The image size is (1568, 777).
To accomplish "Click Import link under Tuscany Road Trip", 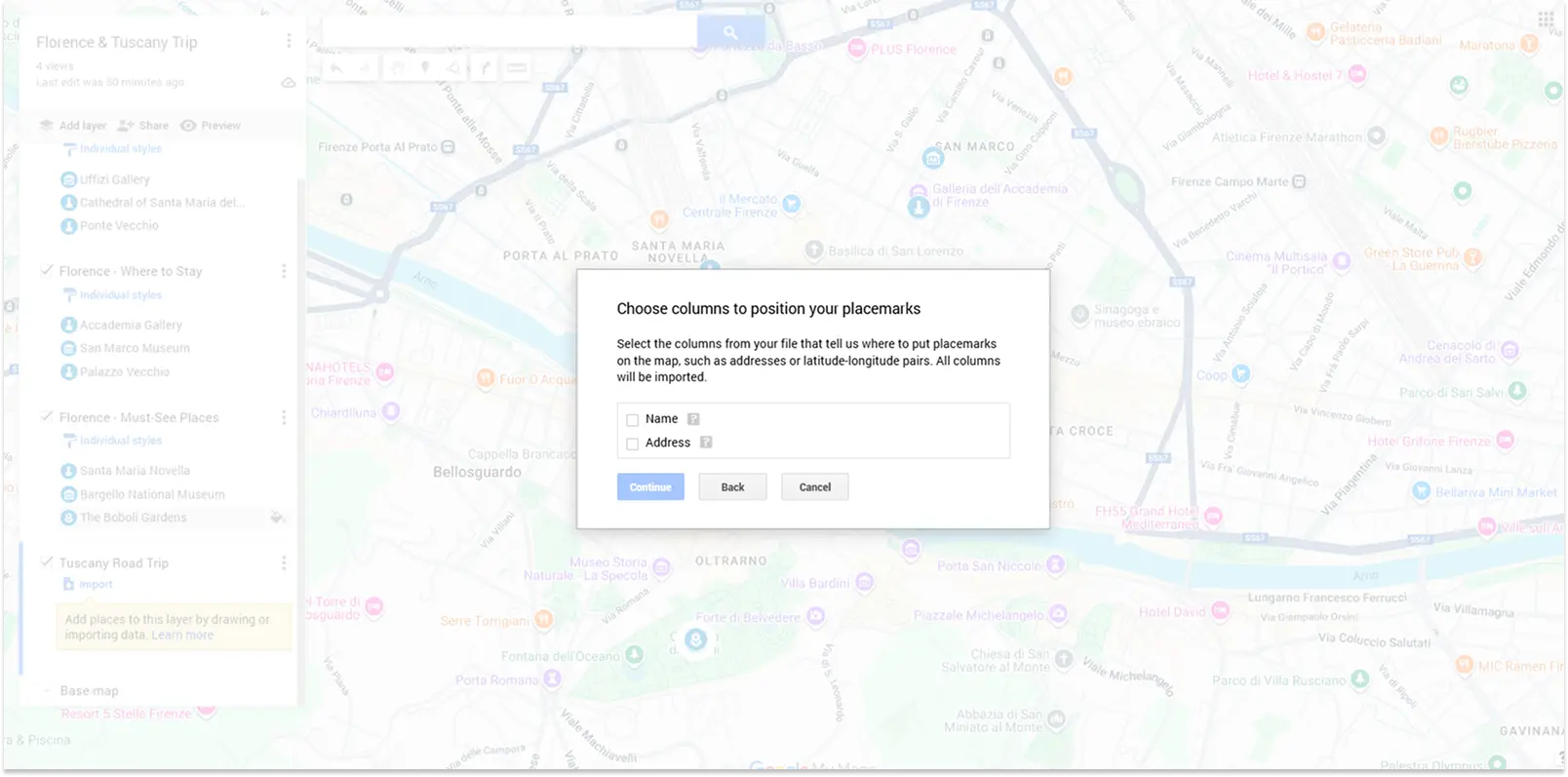I will 96,585.
